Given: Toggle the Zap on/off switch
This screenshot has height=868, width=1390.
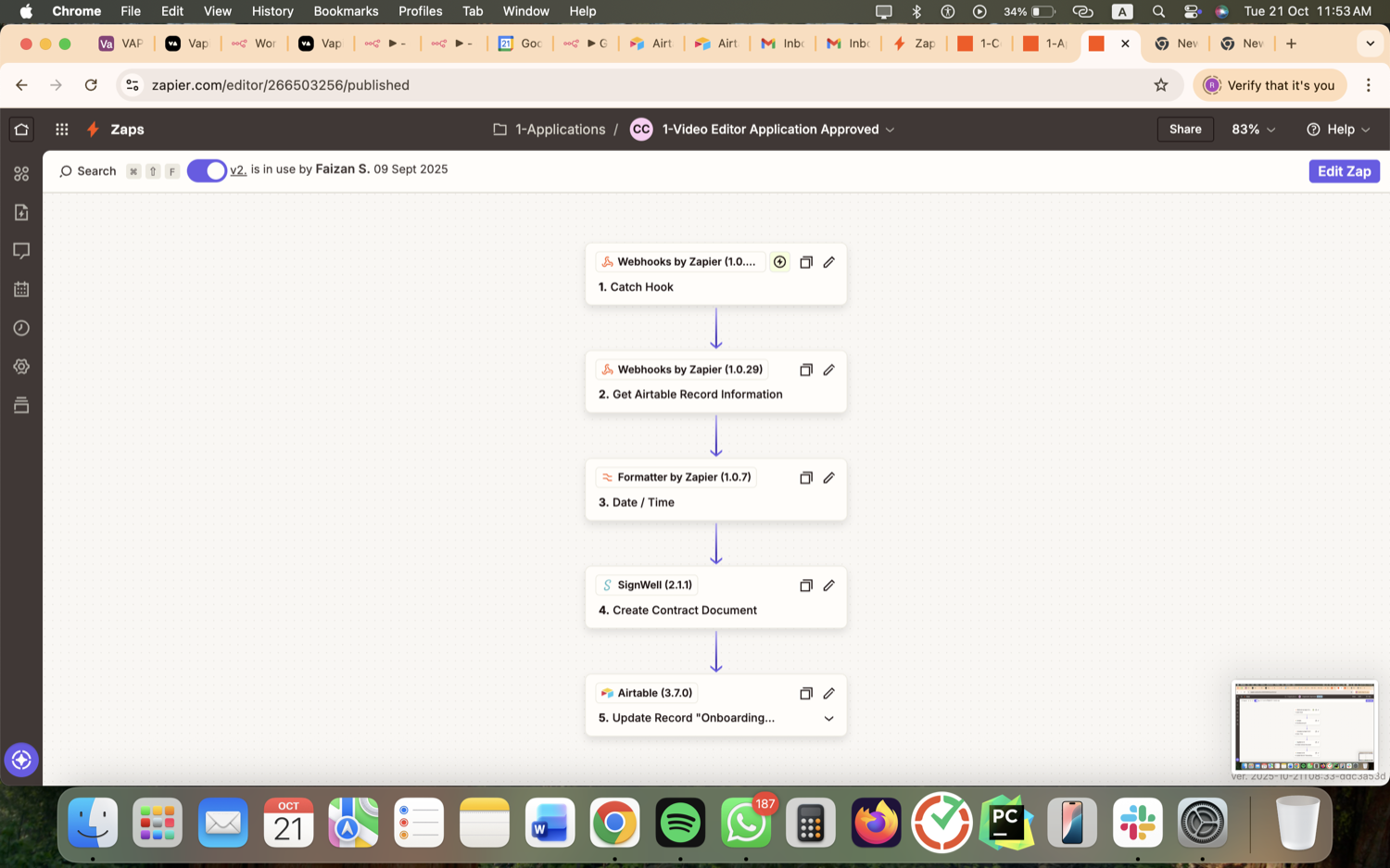Looking at the screenshot, I should tap(207, 170).
